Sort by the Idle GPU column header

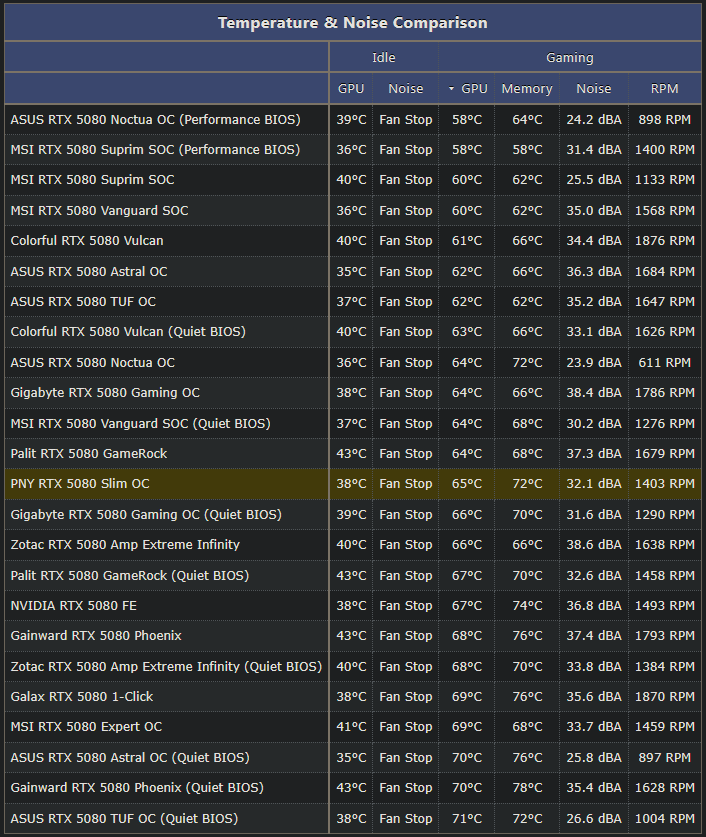(351, 89)
